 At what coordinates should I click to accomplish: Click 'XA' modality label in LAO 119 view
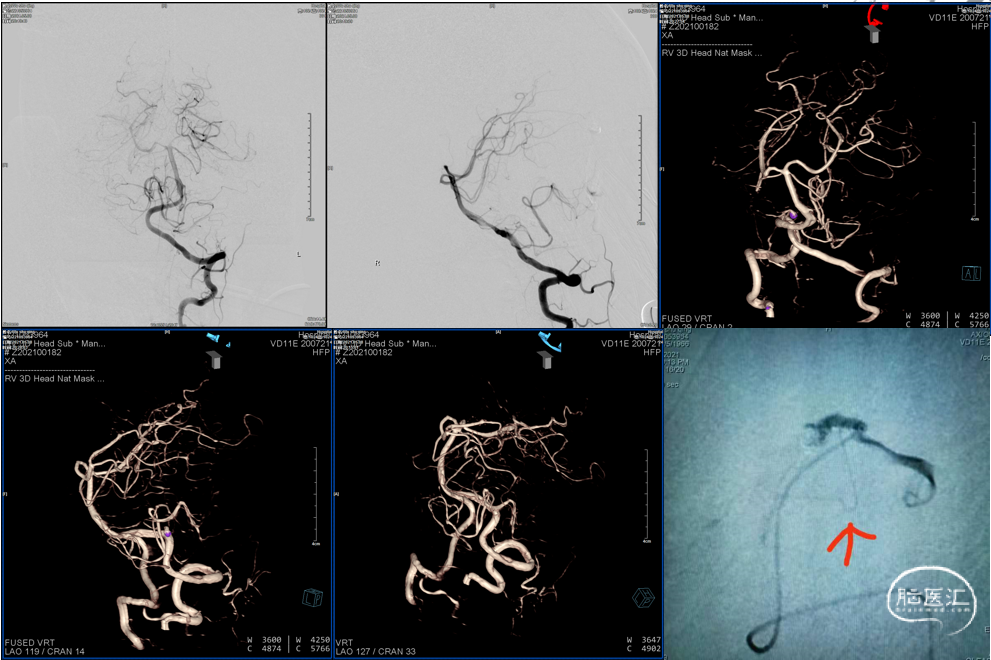click(10, 361)
